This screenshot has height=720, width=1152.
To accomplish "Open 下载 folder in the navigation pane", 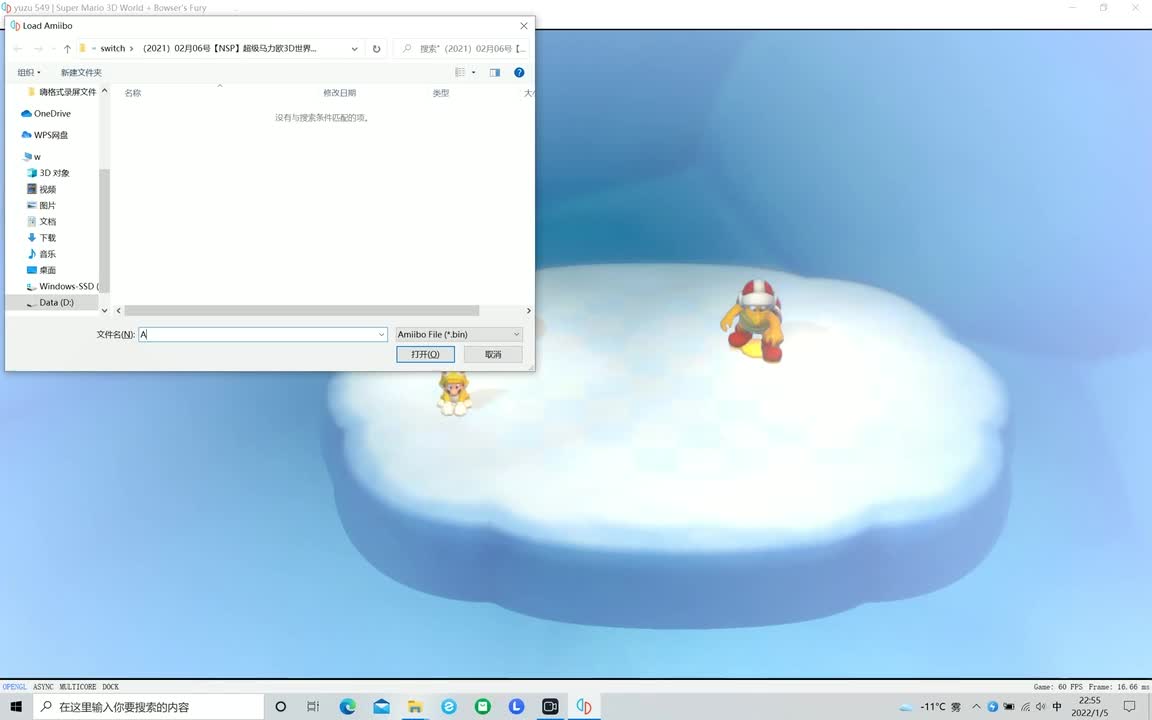I will pyautogui.click(x=42, y=237).
